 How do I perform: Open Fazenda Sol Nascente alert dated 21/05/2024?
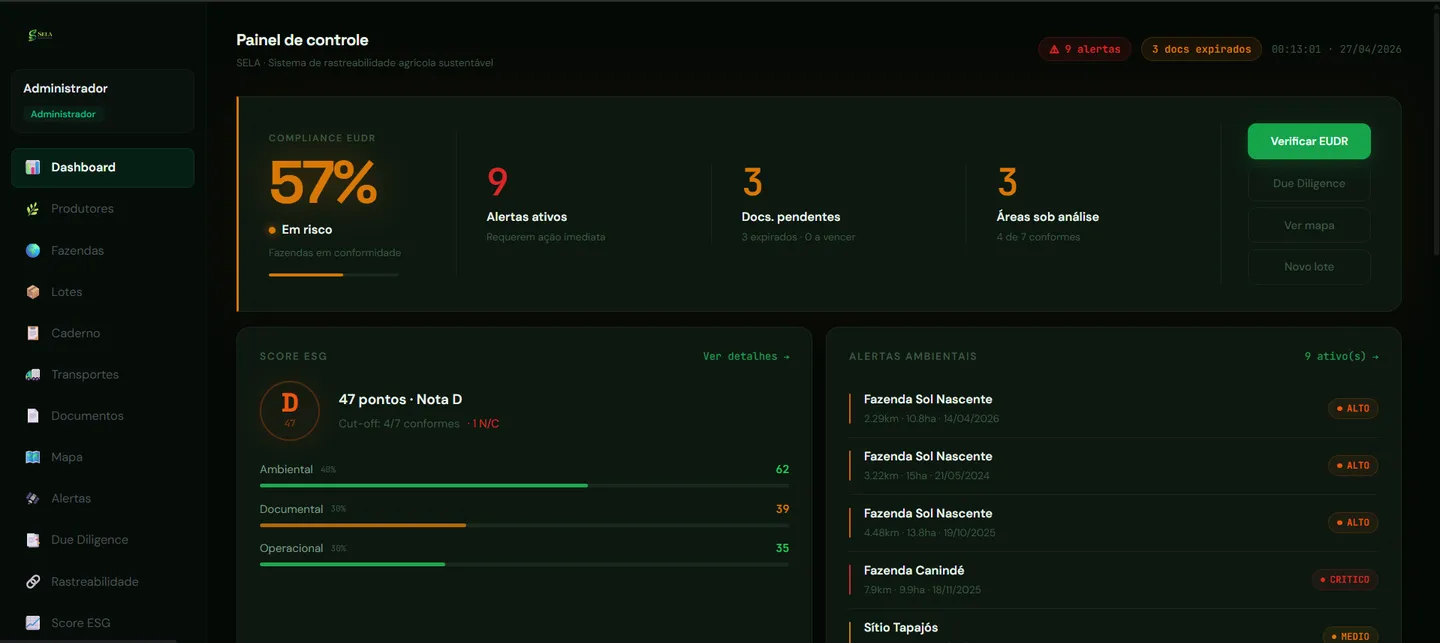1113,465
